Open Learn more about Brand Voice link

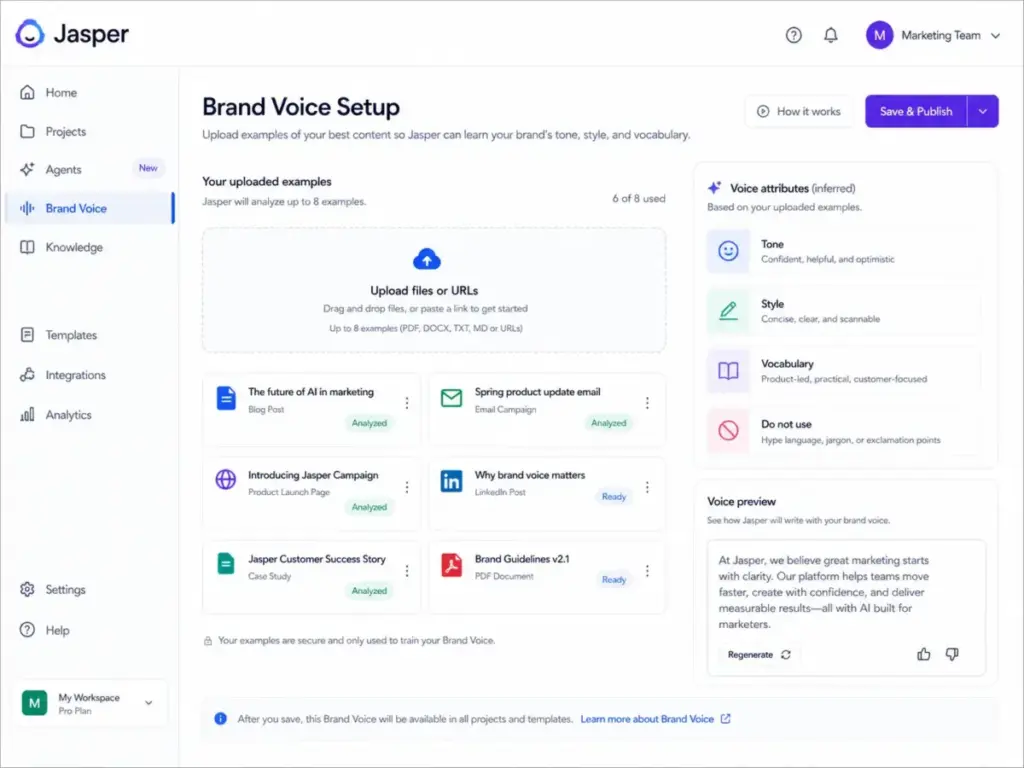pyautogui.click(x=655, y=719)
